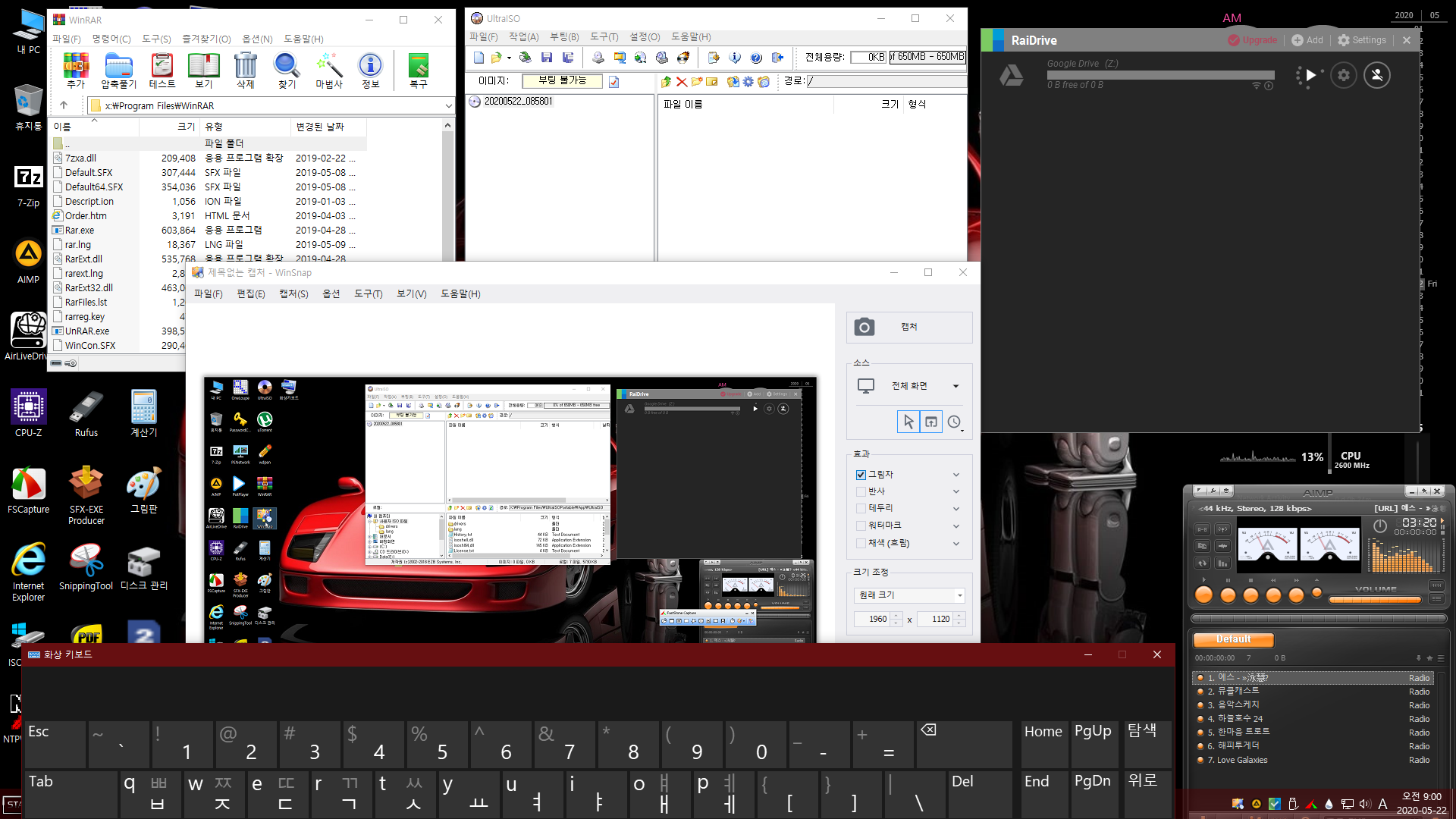1456x819 pixels.
Task: Expand WinSnap 그림자 shadow options chevron
Action: coord(956,475)
